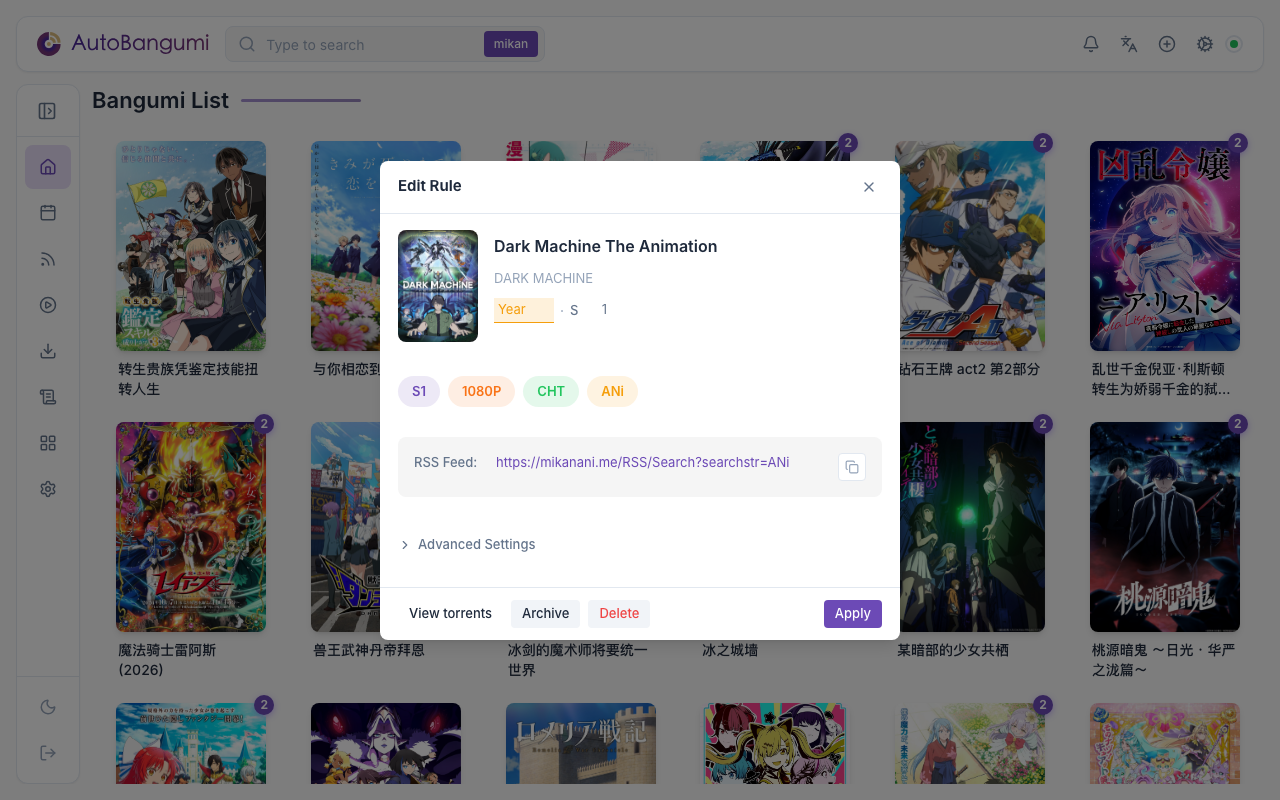Viewport: 1280px width, 800px height.
Task: Open the Downloader page icon
Action: pos(48,351)
